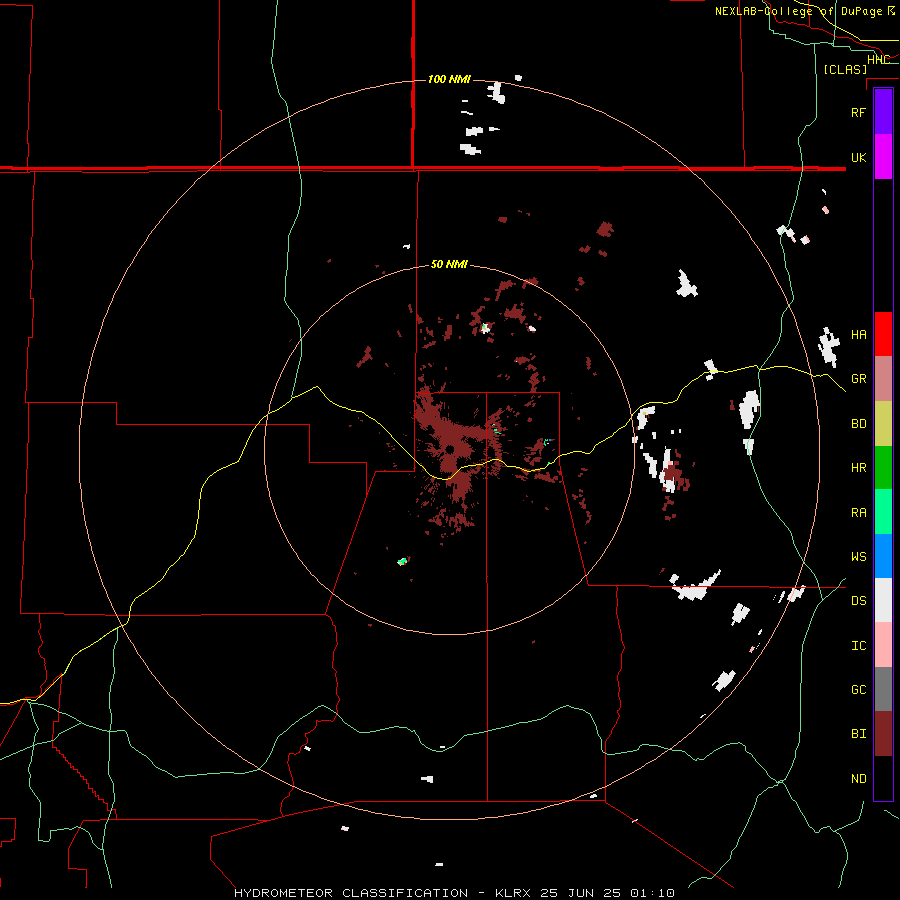Click the 'IC' legend label
Screen dimensions: 900x900
[858, 646]
